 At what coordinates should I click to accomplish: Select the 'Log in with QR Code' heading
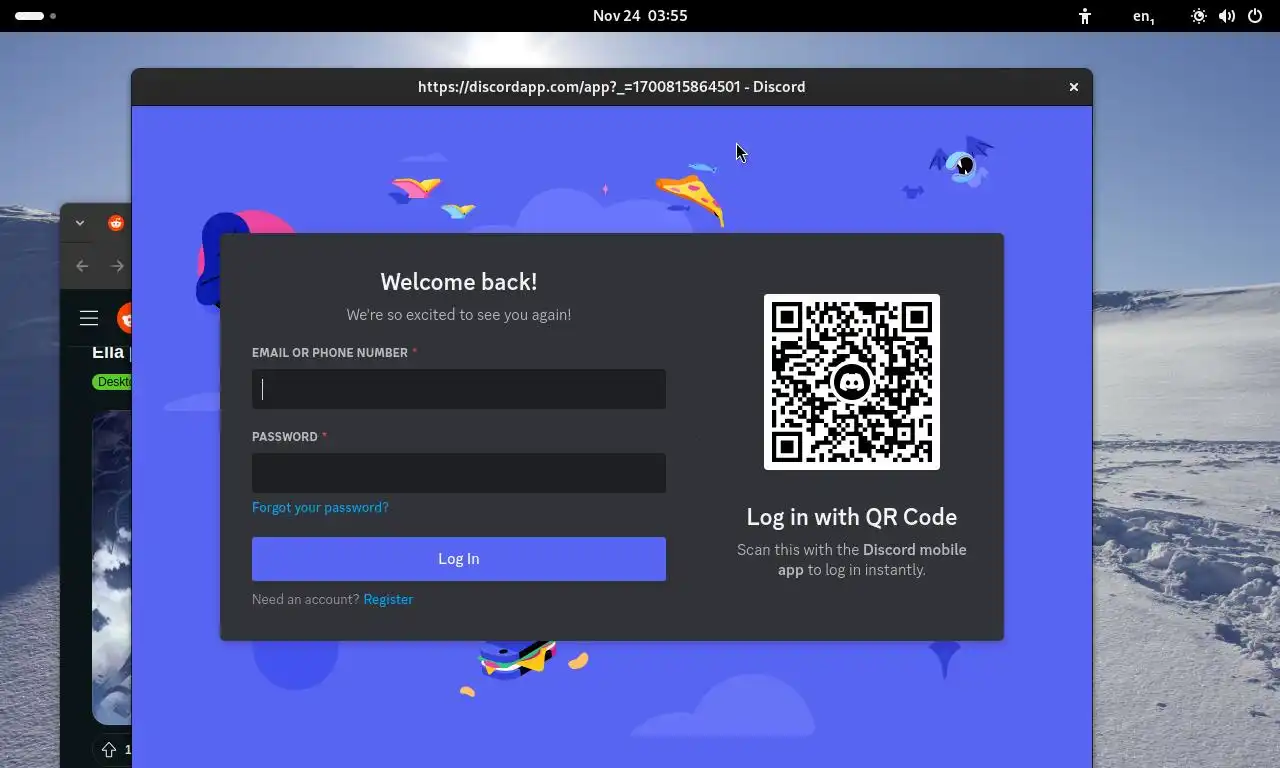coord(852,517)
